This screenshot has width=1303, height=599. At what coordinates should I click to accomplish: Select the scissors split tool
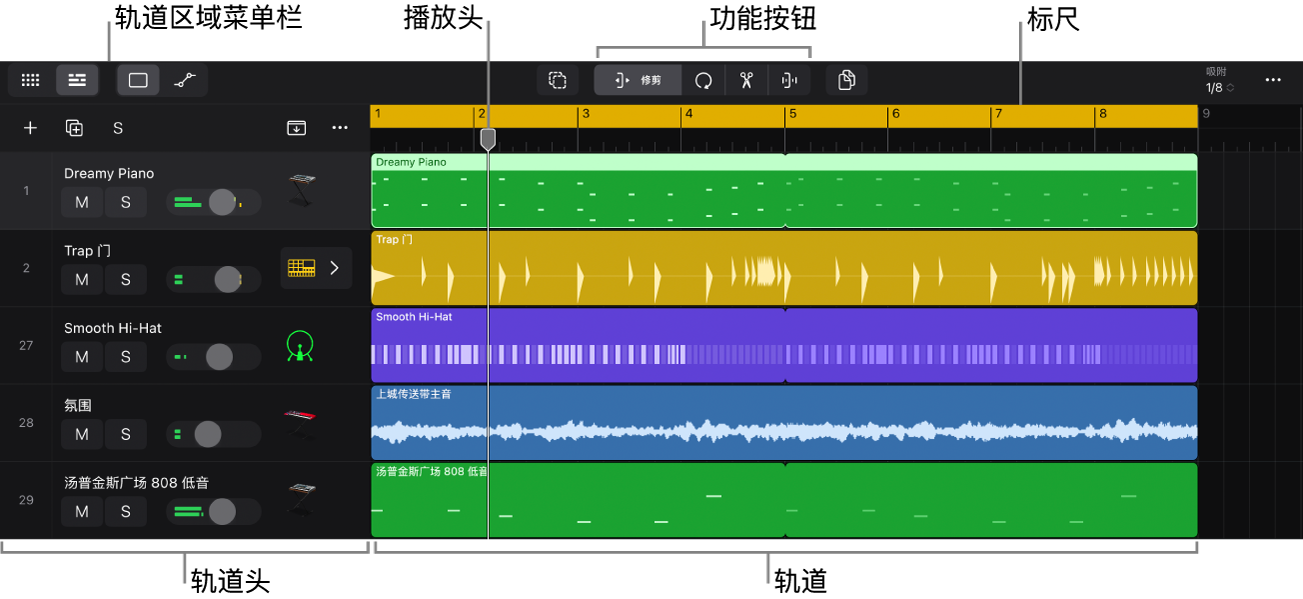click(746, 80)
